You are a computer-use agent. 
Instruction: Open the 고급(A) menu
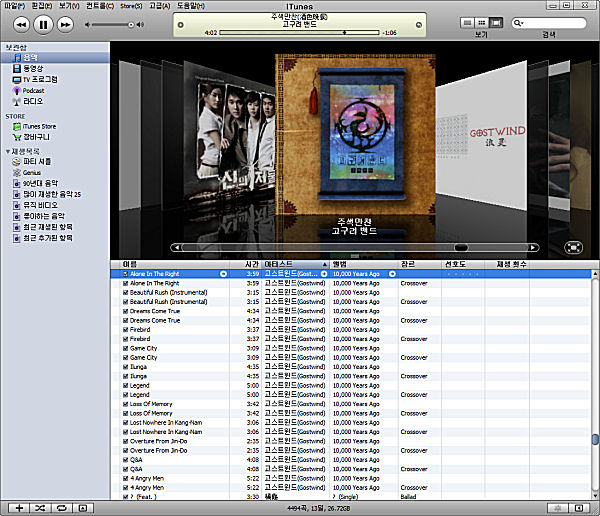coord(160,6)
